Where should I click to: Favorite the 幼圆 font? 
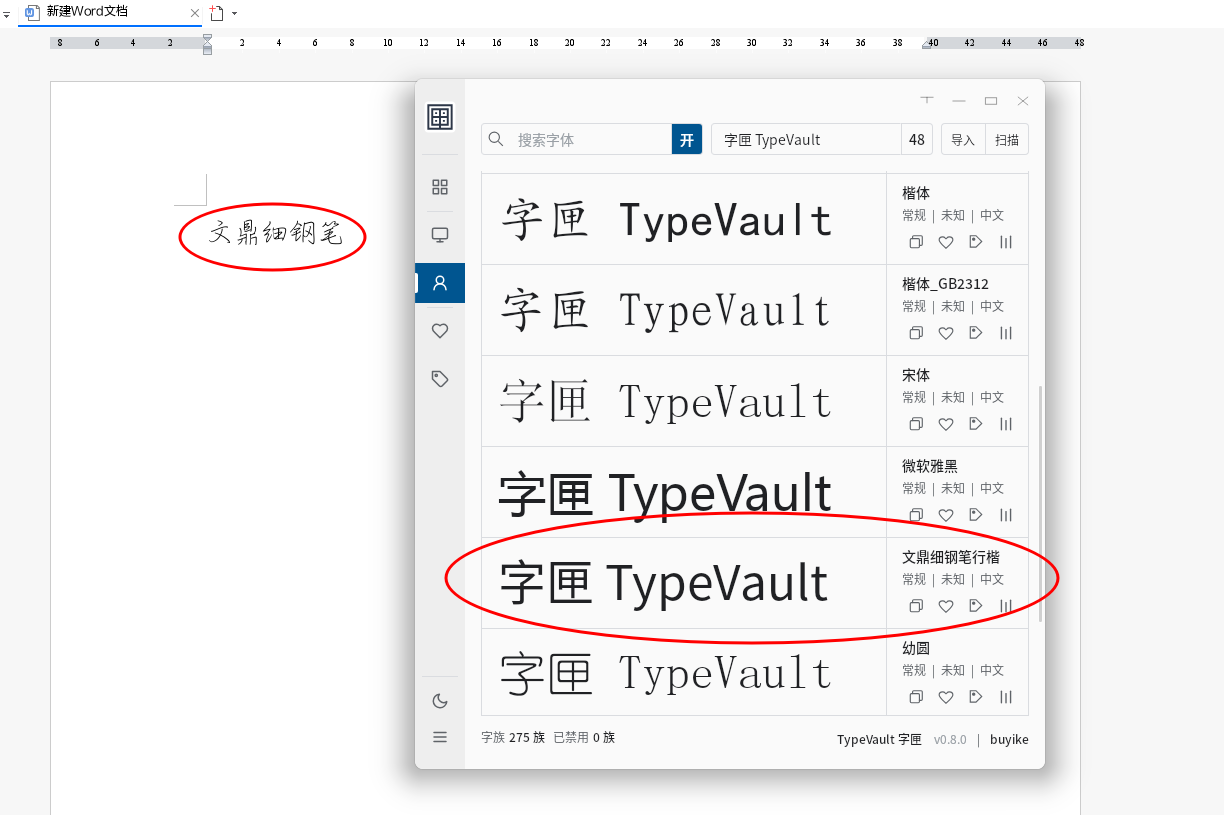click(x=946, y=697)
